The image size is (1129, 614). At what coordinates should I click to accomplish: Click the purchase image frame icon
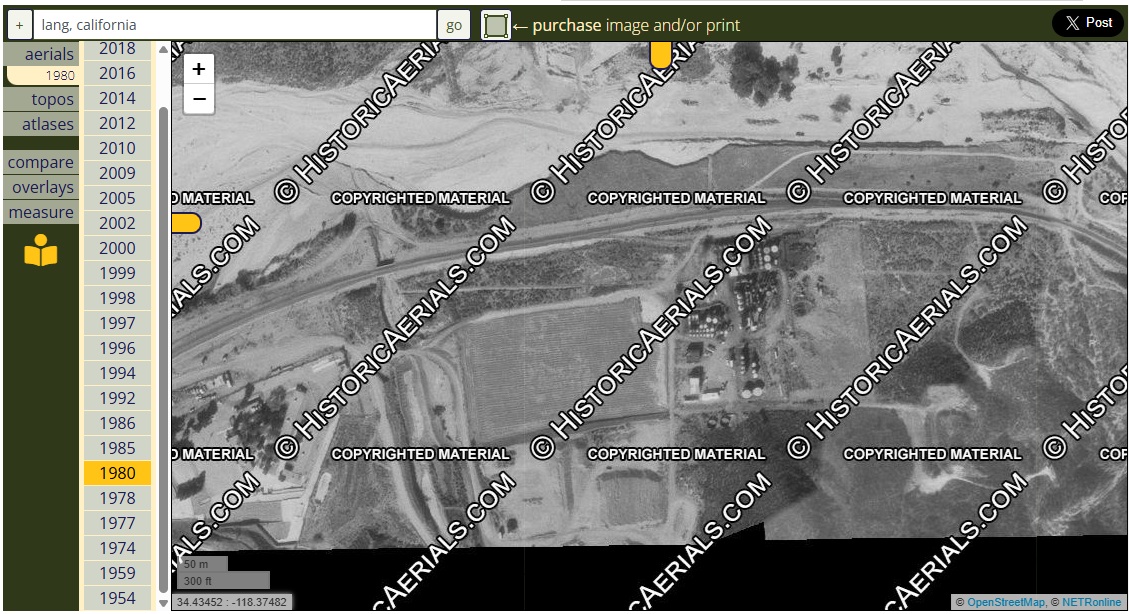tap(495, 25)
